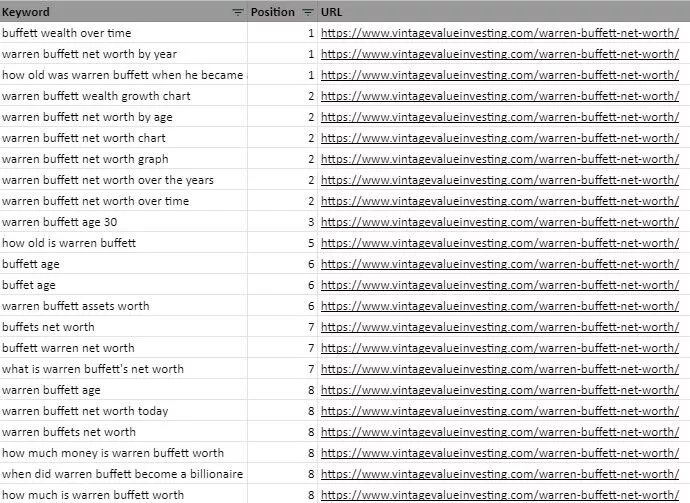This screenshot has width=690, height=503.
Task: Select cell 'buffets net worth'
Action: [124, 327]
